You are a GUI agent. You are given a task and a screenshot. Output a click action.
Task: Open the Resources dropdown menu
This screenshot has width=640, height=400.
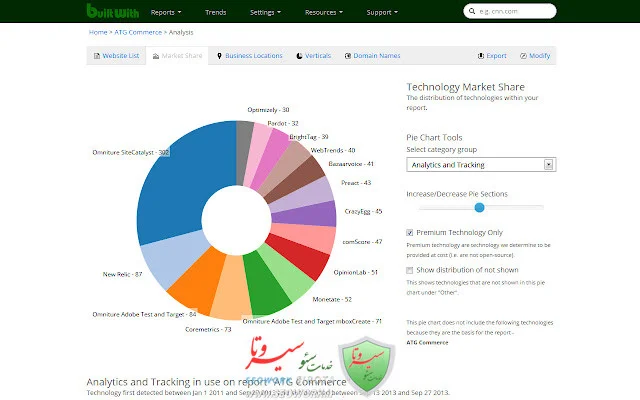(327, 13)
